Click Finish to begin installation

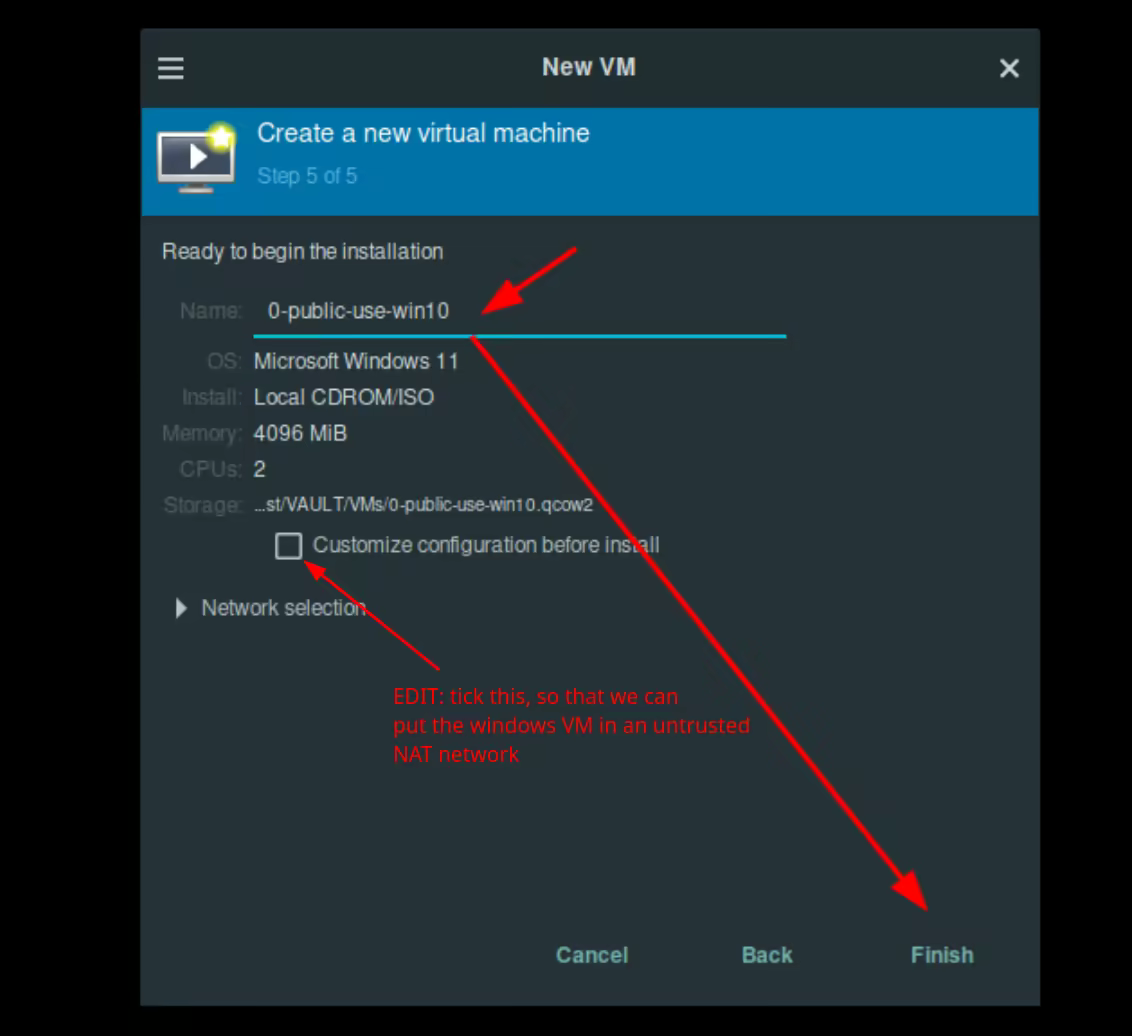[x=941, y=955]
